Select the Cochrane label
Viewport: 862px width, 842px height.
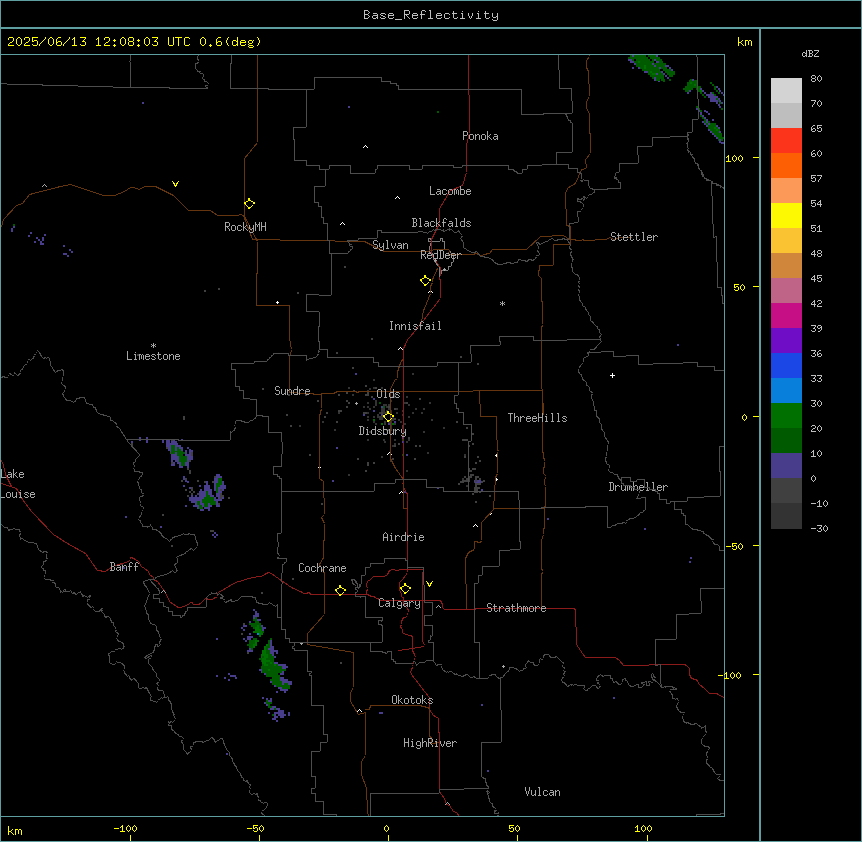(322, 568)
